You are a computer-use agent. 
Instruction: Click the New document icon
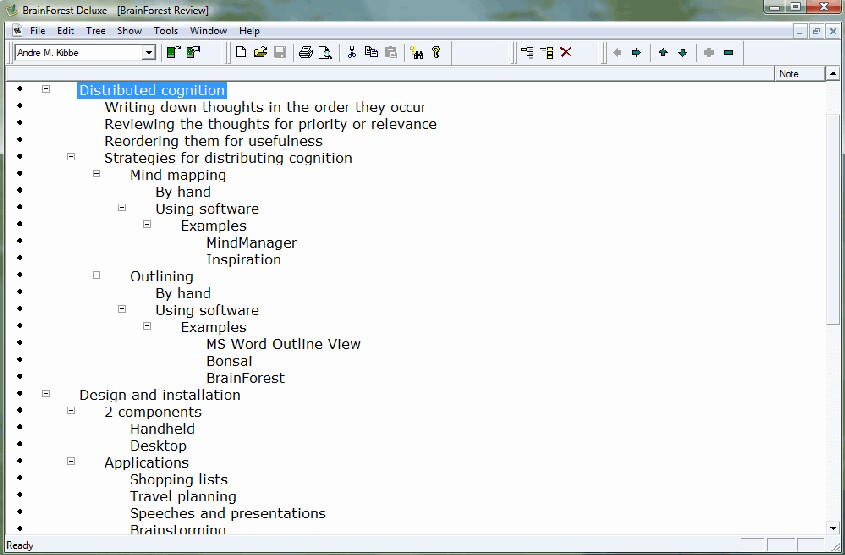(x=241, y=52)
